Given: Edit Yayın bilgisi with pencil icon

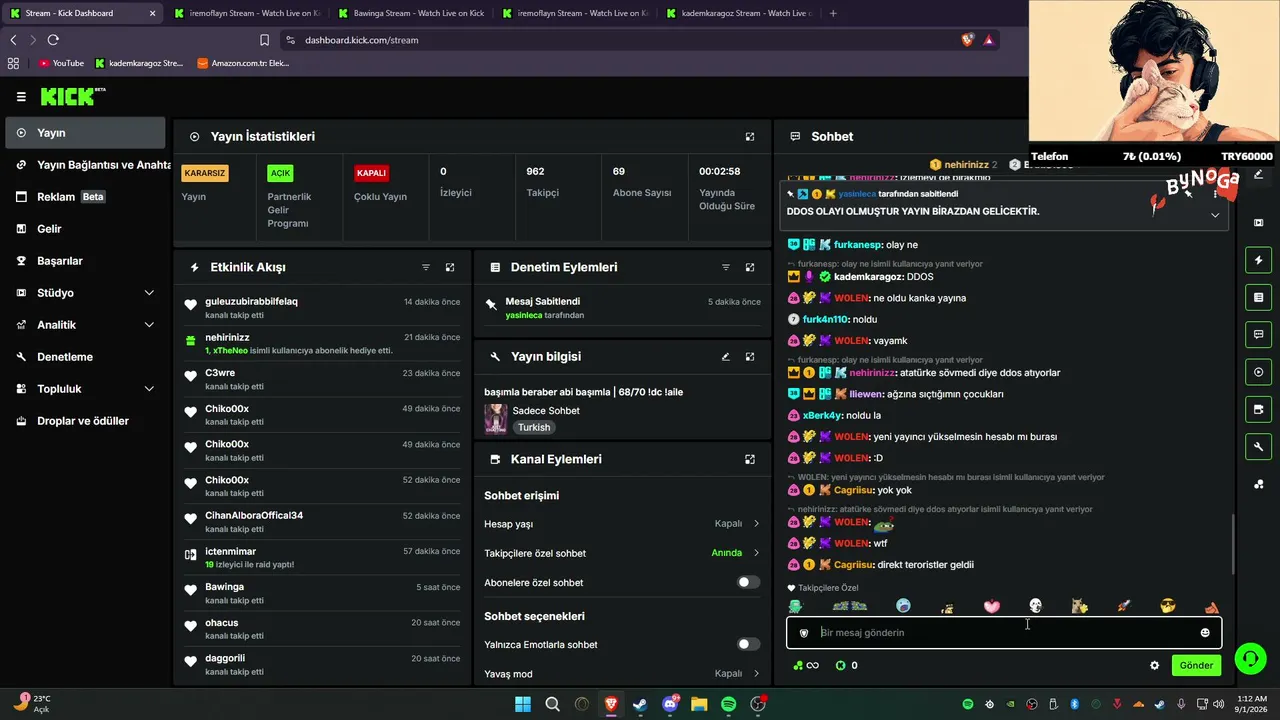Looking at the screenshot, I should pyautogui.click(x=726, y=356).
